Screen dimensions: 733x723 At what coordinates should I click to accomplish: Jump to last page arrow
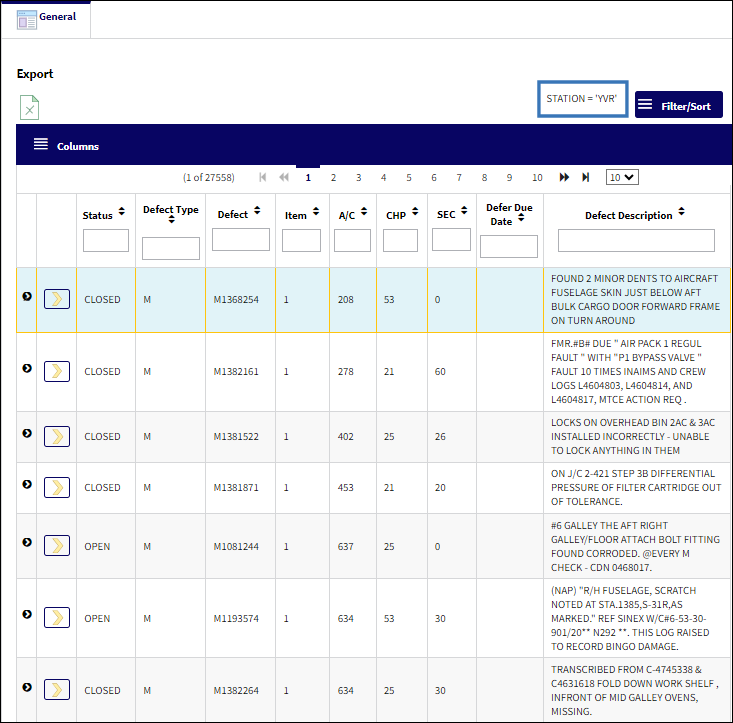(x=585, y=178)
